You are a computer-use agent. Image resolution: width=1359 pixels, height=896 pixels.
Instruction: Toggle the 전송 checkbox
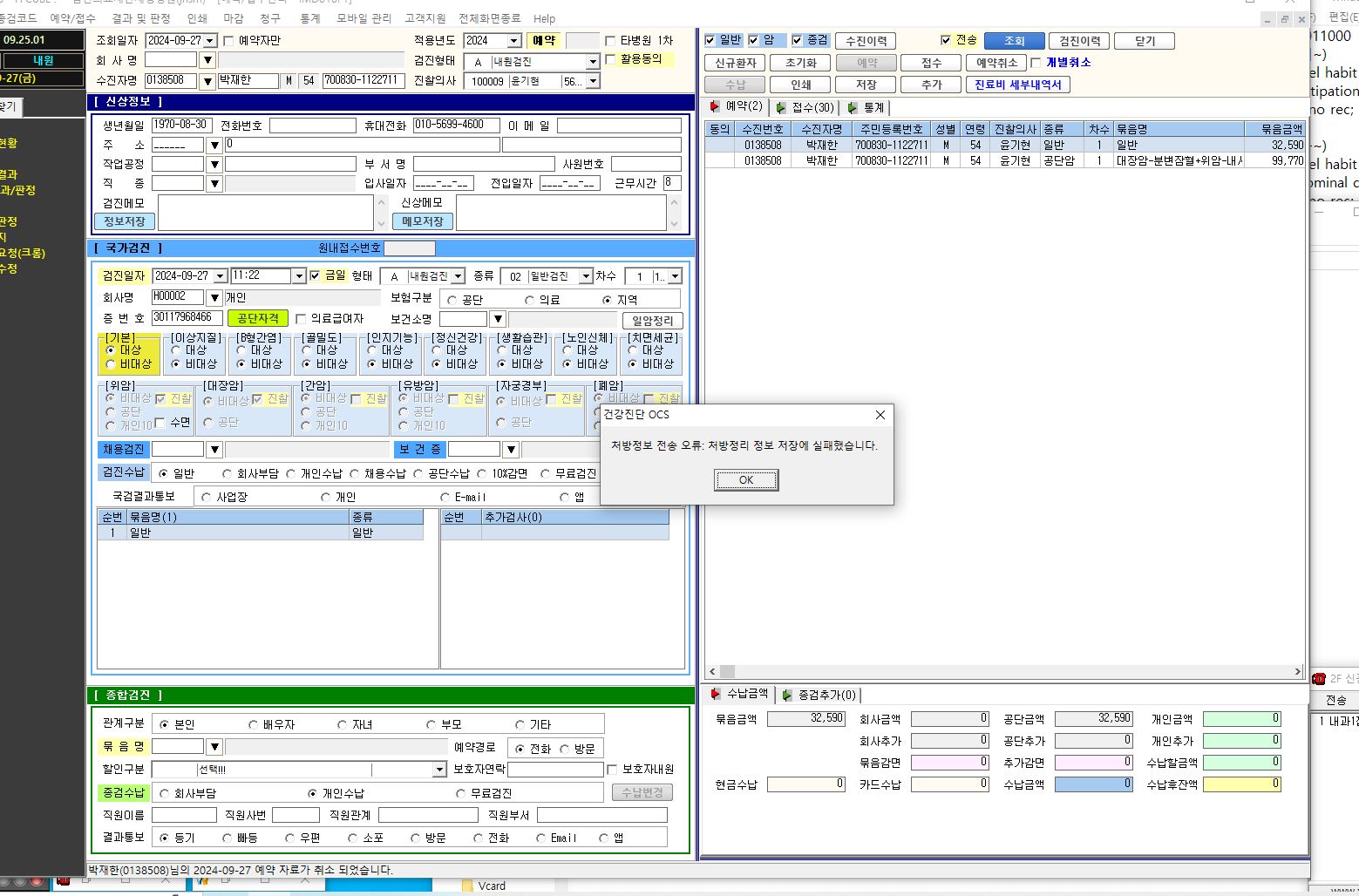pyautogui.click(x=946, y=40)
